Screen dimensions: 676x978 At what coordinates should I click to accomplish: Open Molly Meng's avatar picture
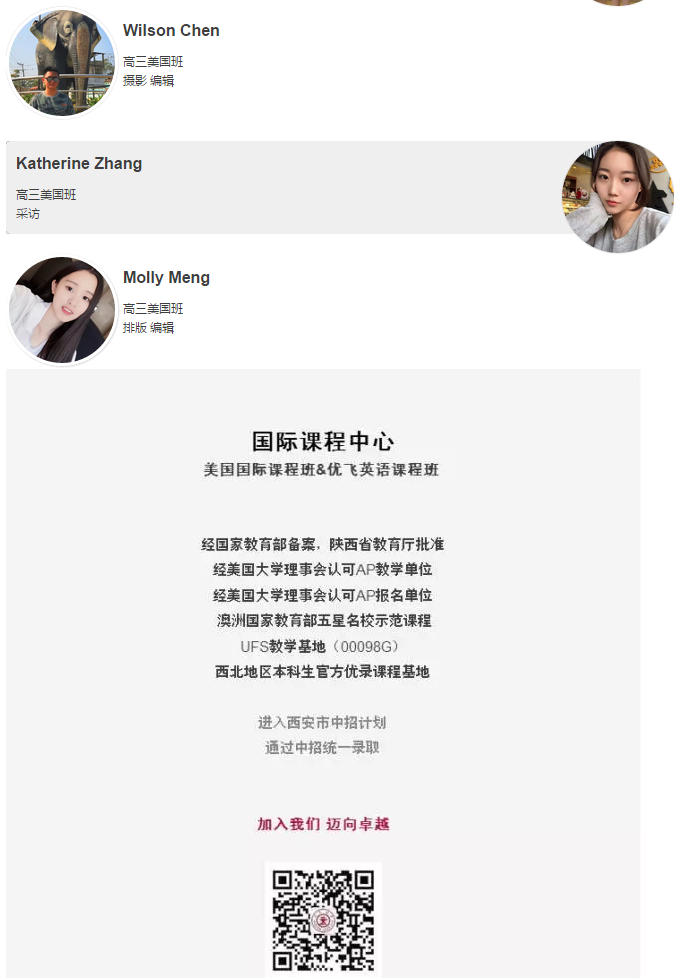tap(62, 310)
